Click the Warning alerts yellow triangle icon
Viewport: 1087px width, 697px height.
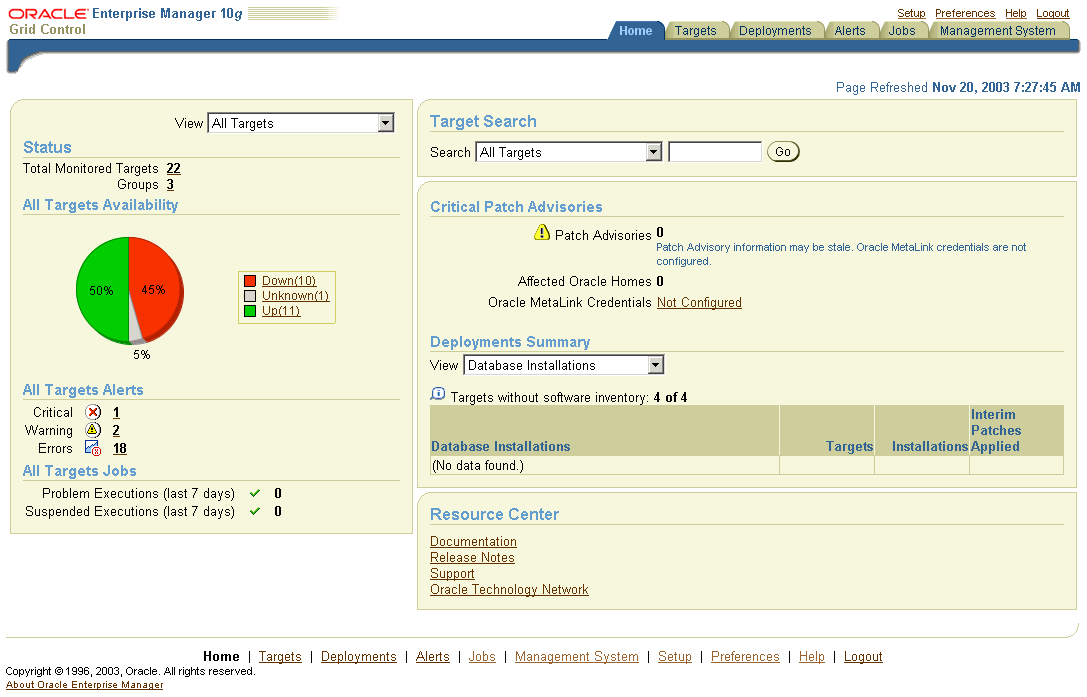pos(93,430)
